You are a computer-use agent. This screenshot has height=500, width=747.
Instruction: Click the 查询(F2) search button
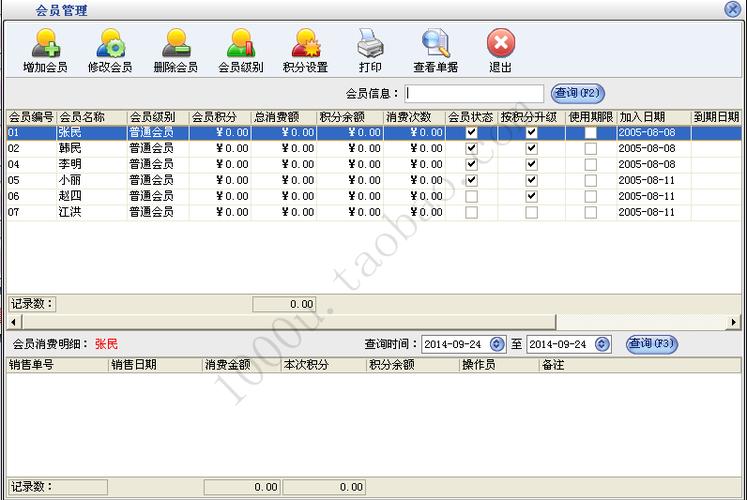coord(577,93)
